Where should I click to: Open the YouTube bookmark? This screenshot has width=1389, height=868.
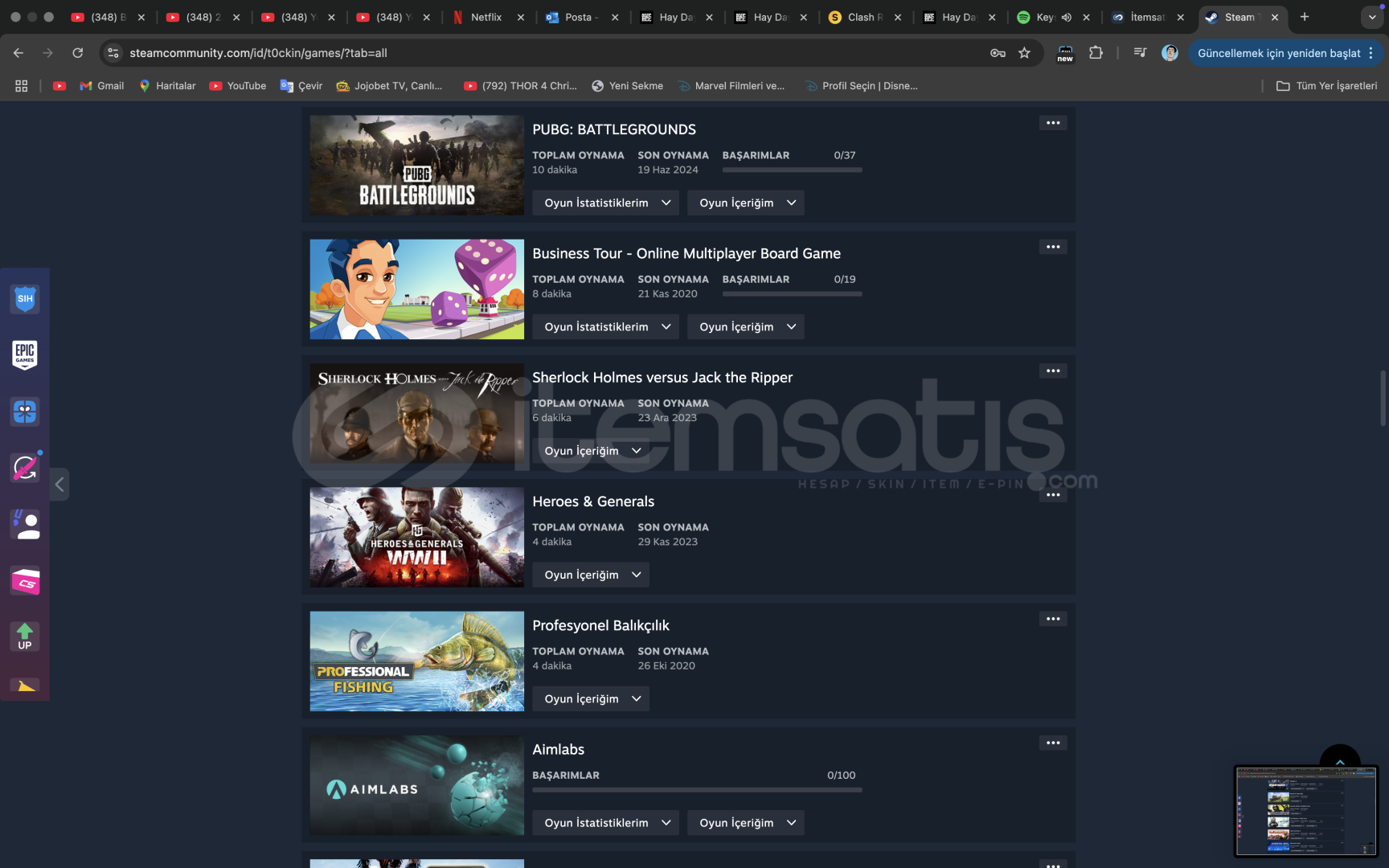tap(238, 86)
